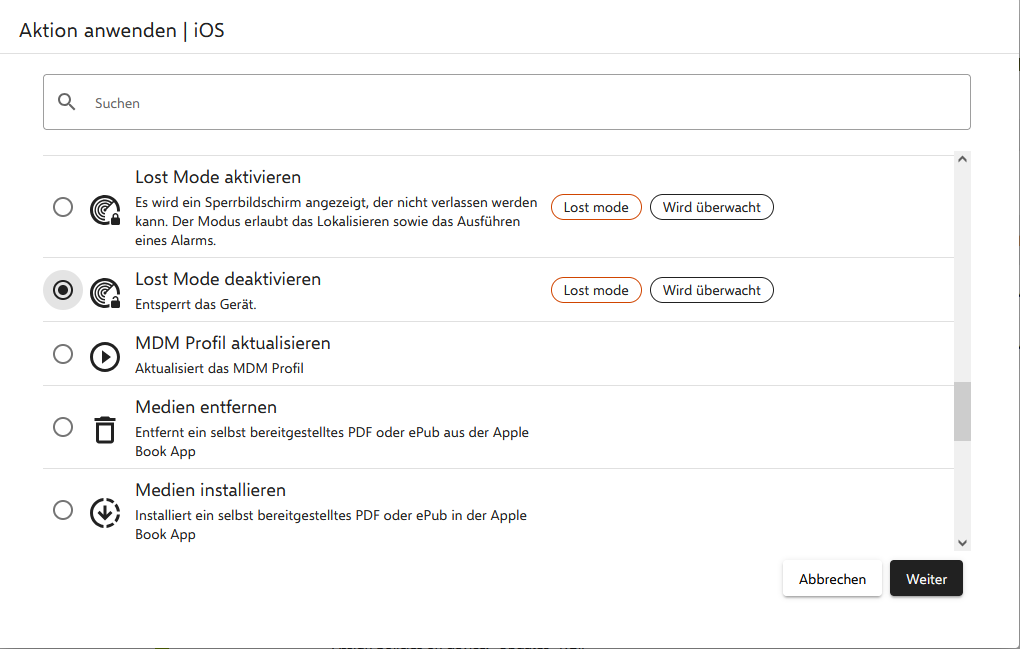Select the MDM Profil aktualisieren radio button

tap(63, 354)
